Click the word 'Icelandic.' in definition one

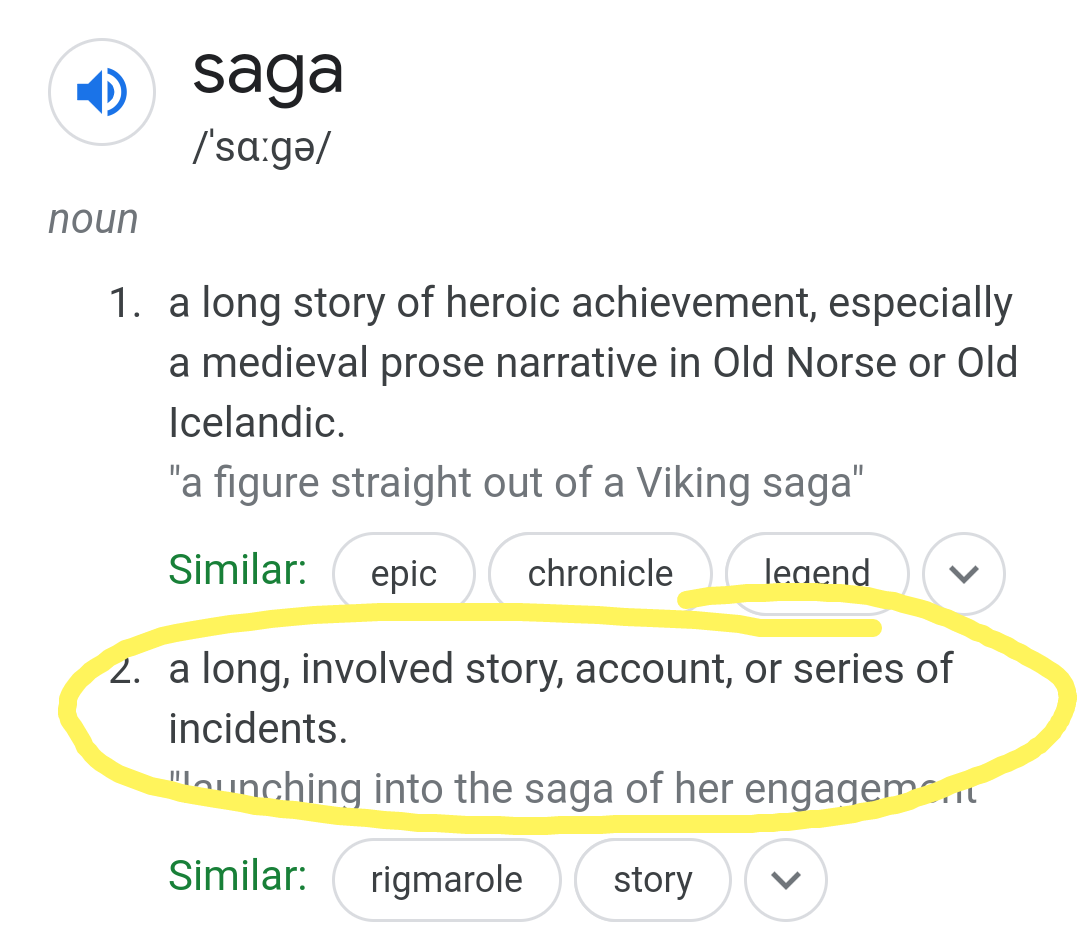click(x=257, y=422)
